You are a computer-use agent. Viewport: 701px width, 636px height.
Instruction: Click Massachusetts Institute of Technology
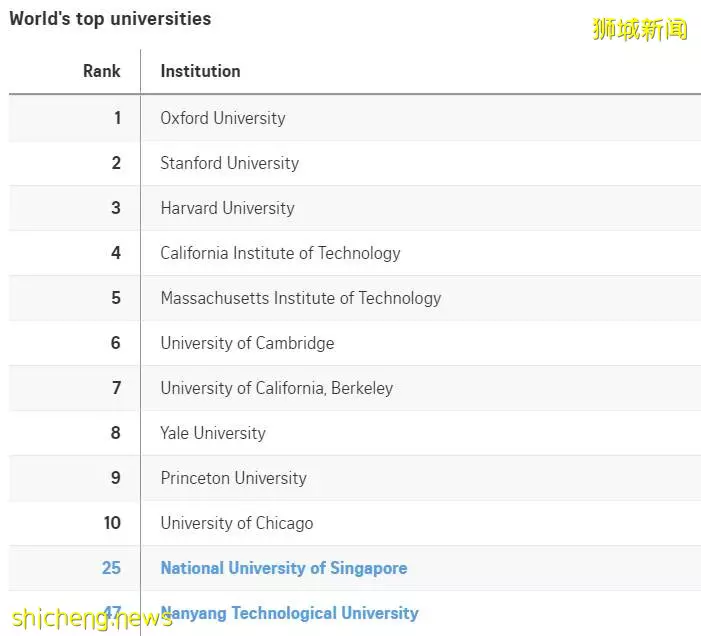tap(300, 298)
